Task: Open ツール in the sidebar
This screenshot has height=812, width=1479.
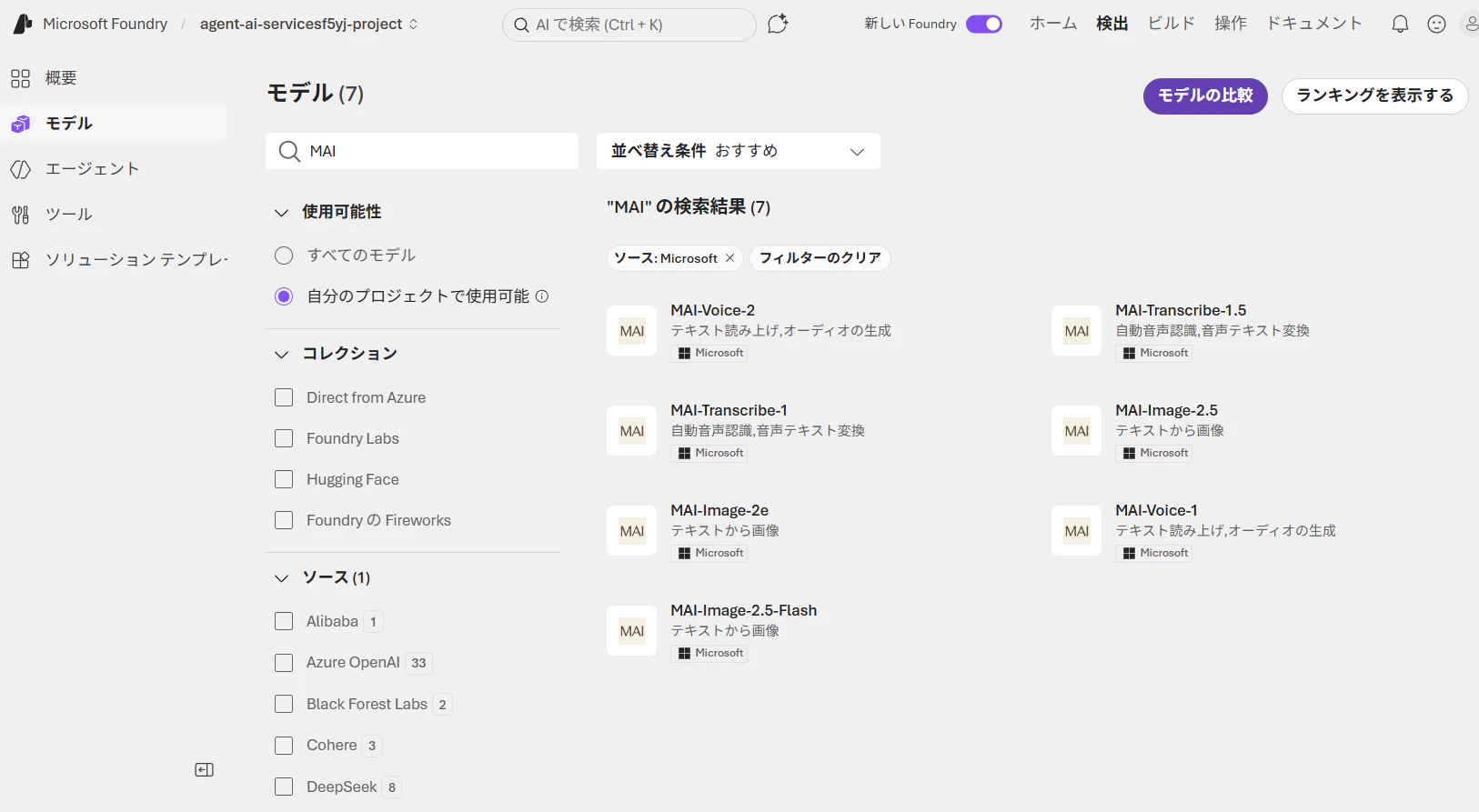Action: pos(114,215)
